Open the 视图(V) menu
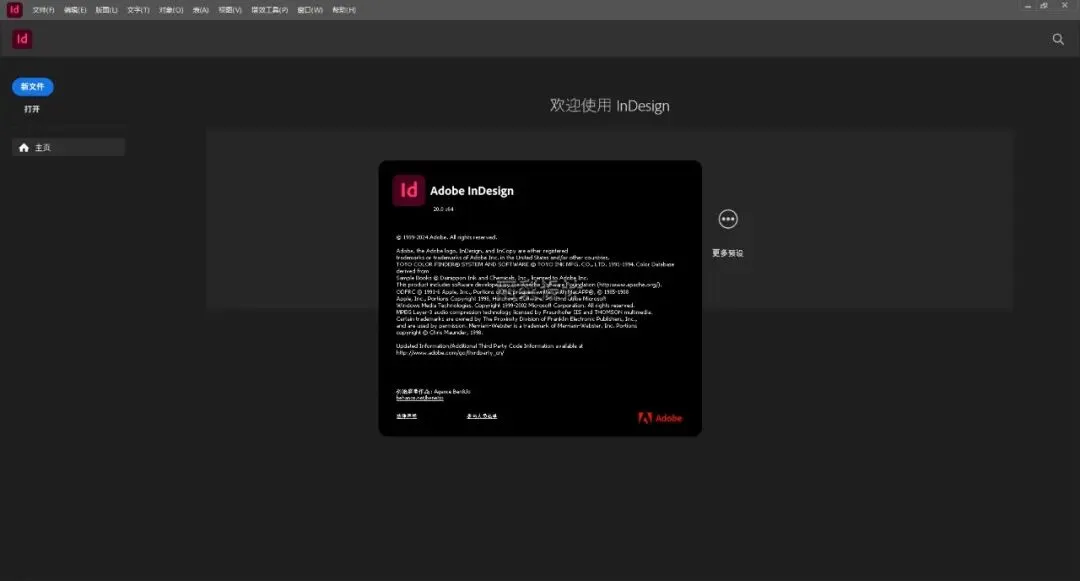1080x581 pixels. (x=230, y=10)
